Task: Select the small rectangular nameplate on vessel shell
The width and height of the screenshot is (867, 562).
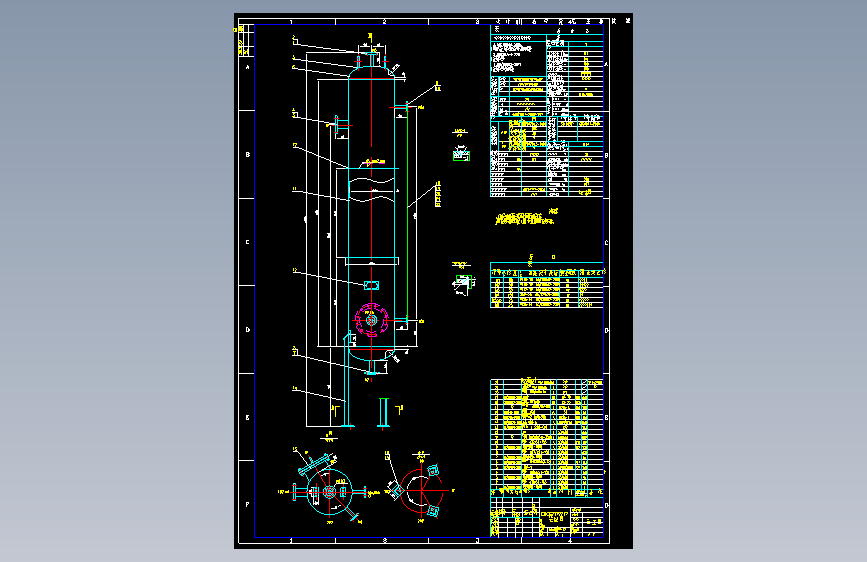Action: click(372, 285)
